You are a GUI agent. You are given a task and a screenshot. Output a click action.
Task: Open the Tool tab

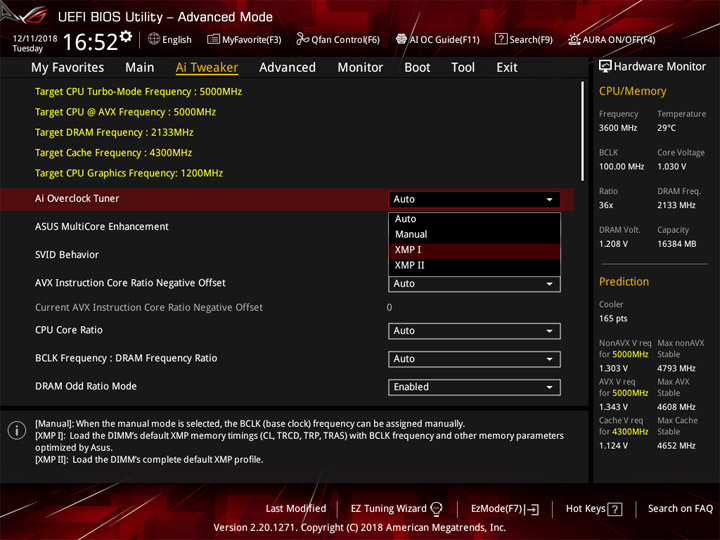click(x=463, y=68)
